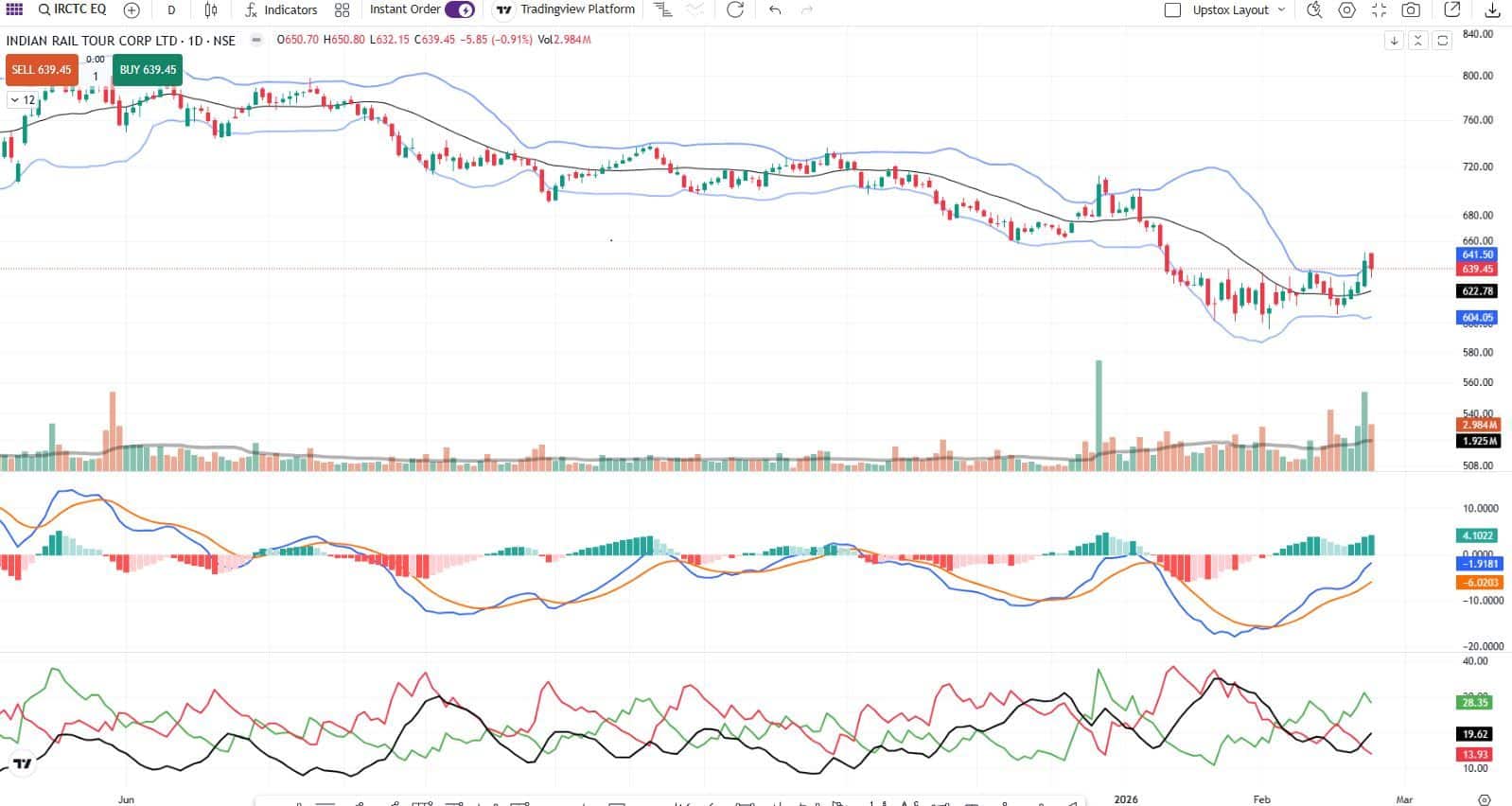Move price pane down arrow icon
Viewport: 1512px width, 806px height.
(x=1394, y=41)
